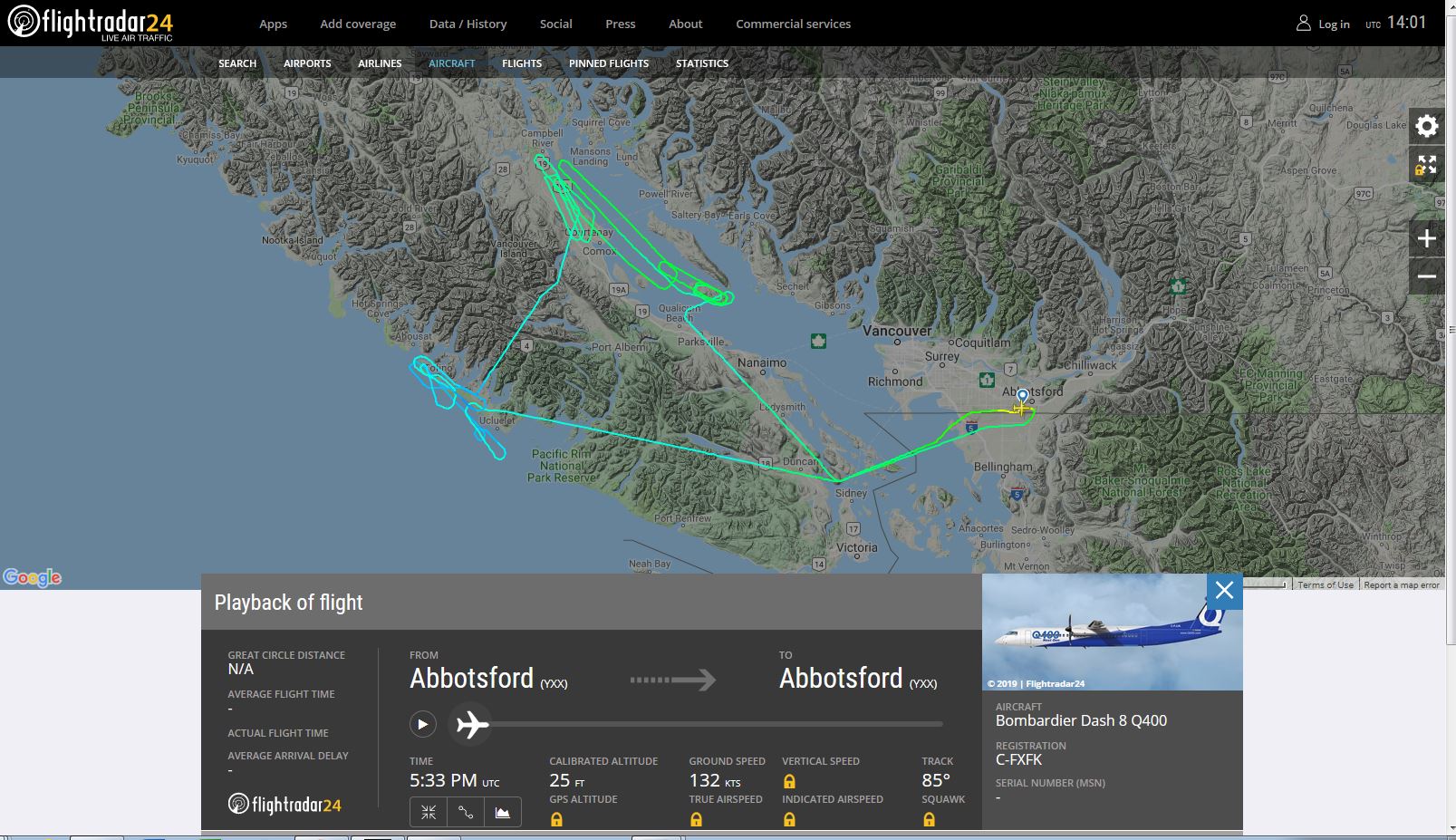Viewport: 1456px width, 840px height.
Task: Start flight playback with play button
Action: pos(422,724)
